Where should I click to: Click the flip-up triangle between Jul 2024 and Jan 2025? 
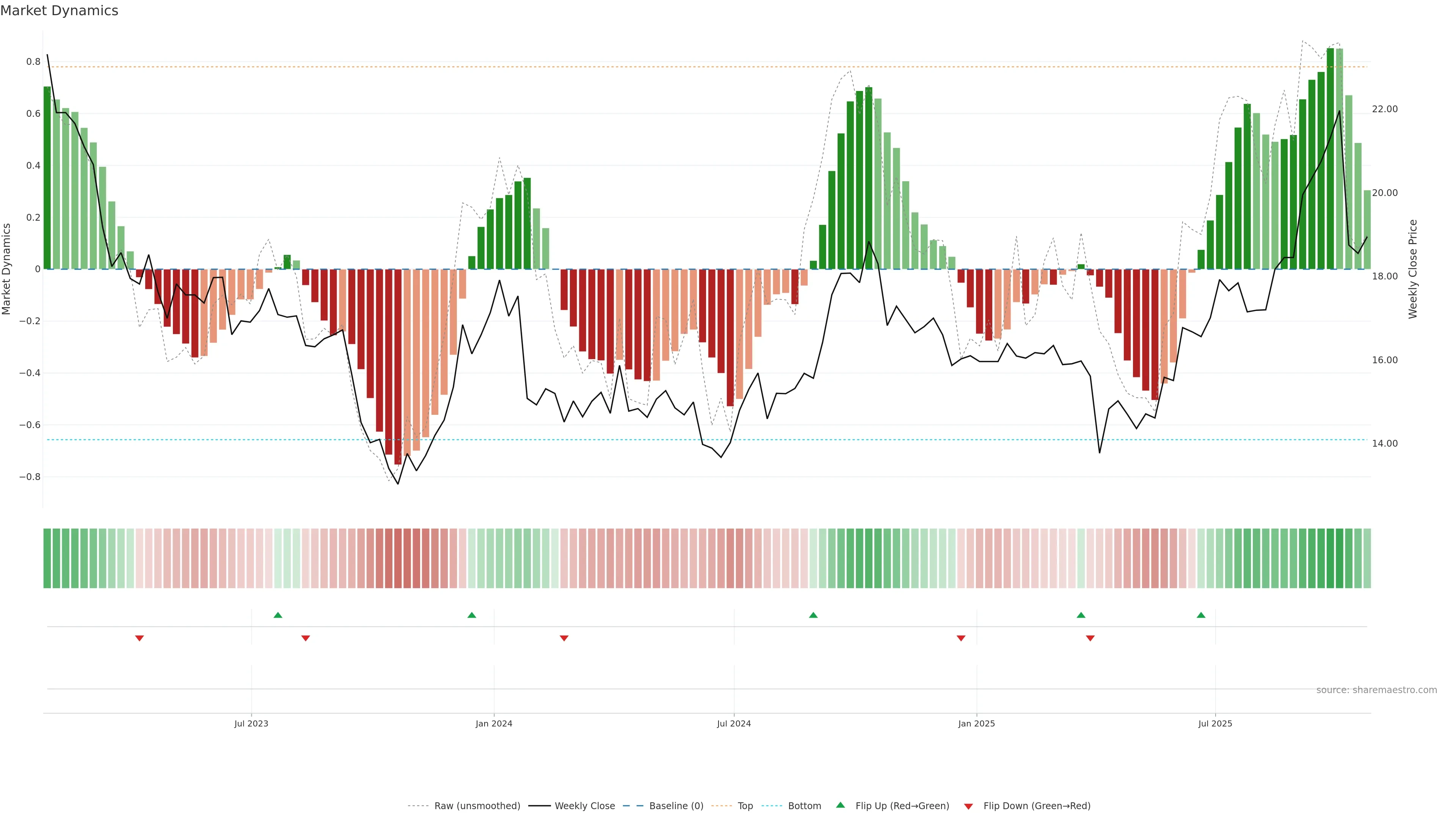pos(813,615)
